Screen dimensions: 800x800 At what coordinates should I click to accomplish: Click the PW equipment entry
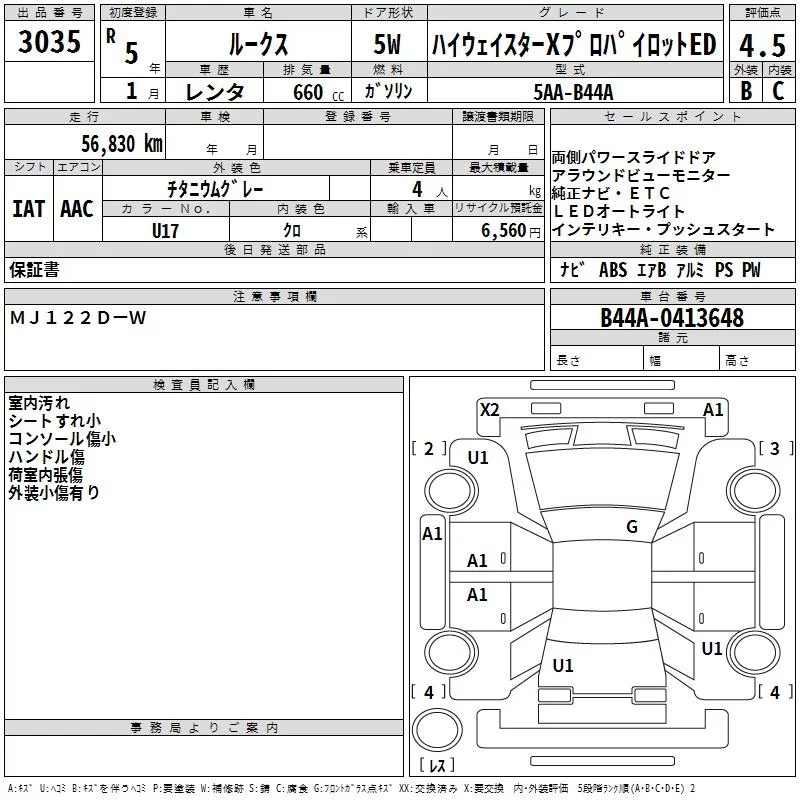pos(751,269)
